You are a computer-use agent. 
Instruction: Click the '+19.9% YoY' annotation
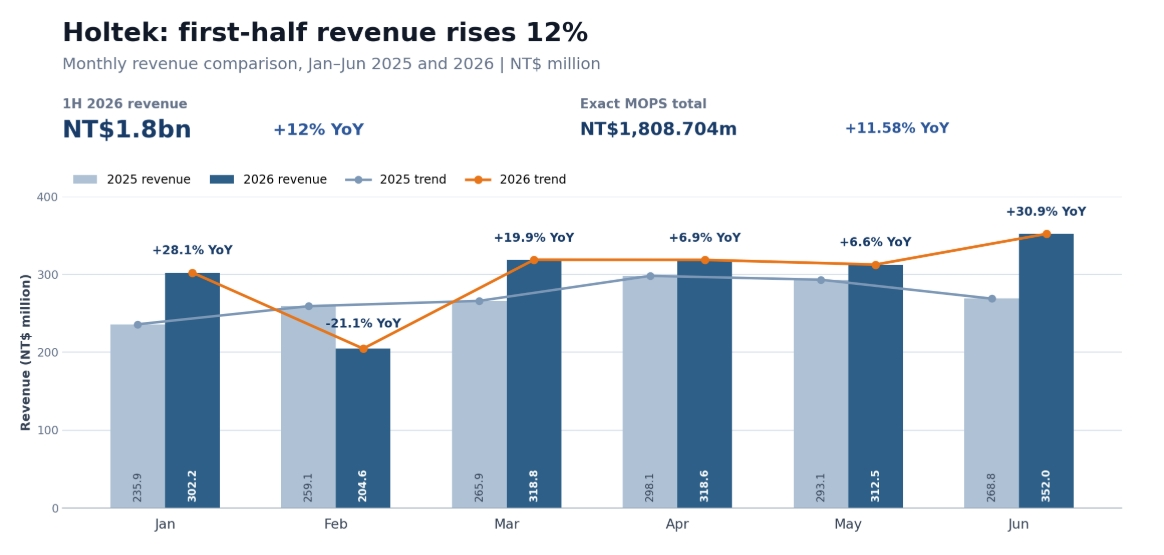pyautogui.click(x=534, y=238)
